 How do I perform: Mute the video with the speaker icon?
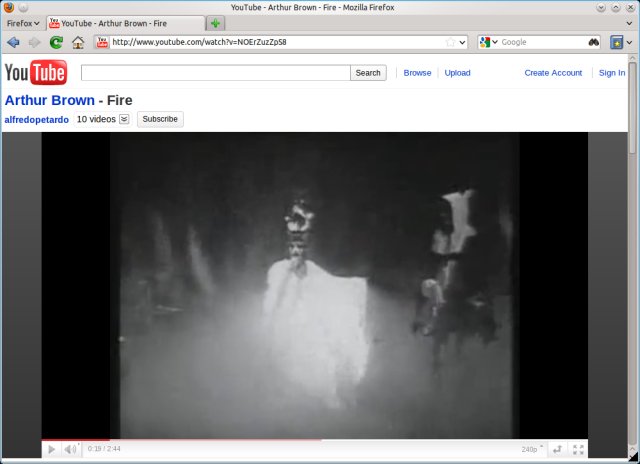pyautogui.click(x=70, y=449)
